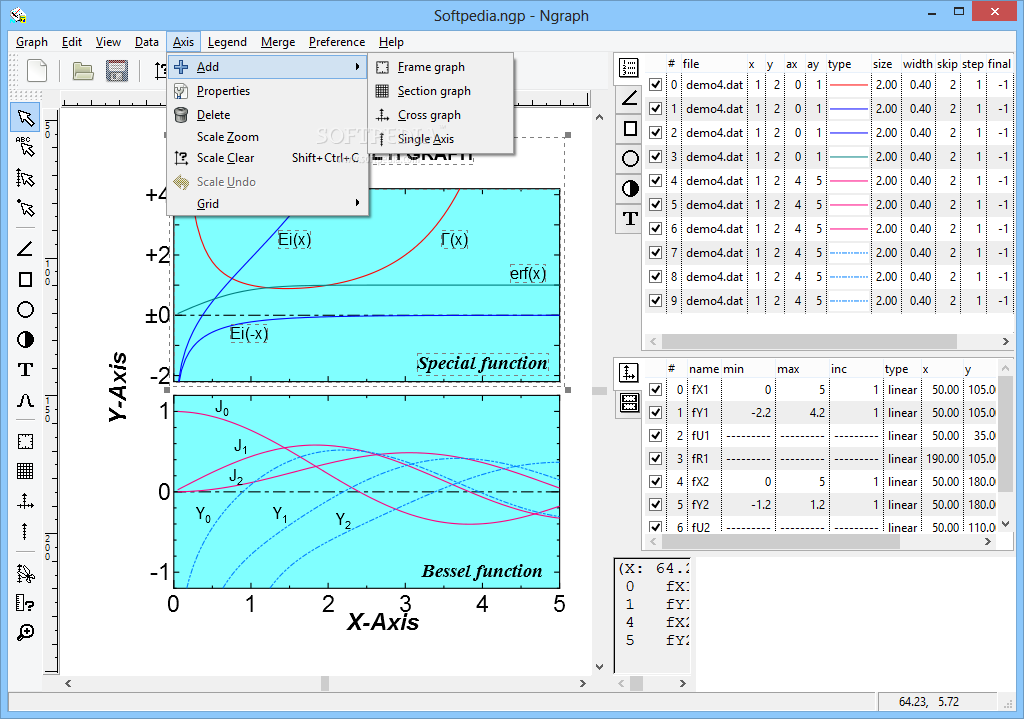
Task: Pick the cross axis tool in left toolbox
Action: (x=25, y=502)
